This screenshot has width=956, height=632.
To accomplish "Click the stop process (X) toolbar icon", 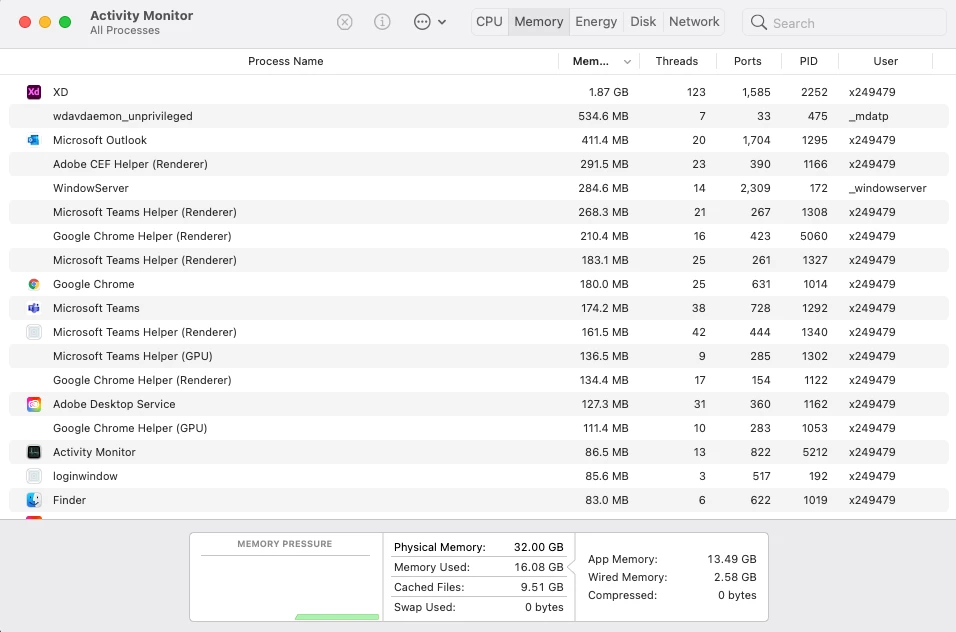I will 344,23.
